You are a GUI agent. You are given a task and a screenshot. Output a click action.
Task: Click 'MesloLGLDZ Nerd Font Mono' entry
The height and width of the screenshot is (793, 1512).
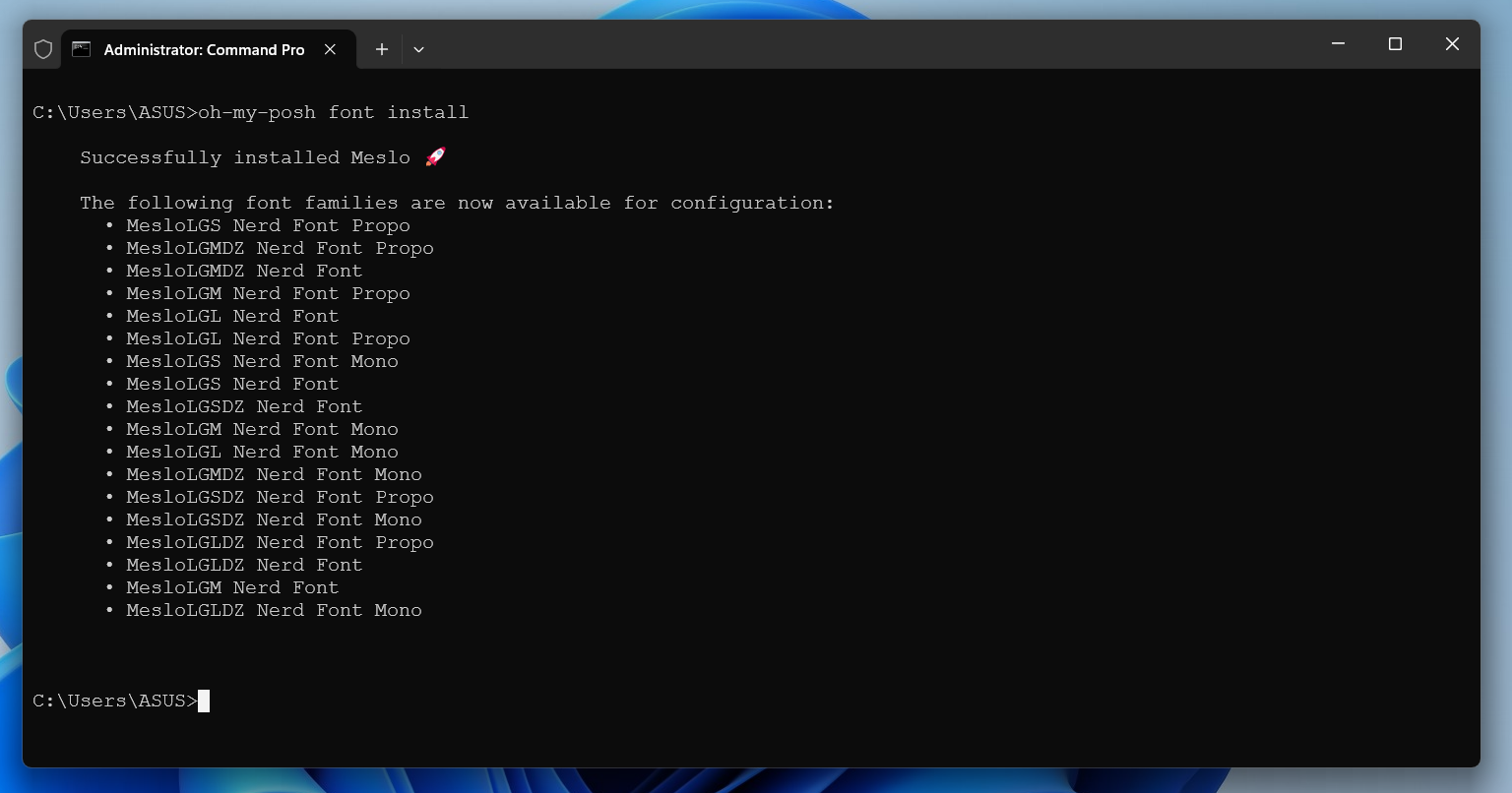[x=274, y=610]
